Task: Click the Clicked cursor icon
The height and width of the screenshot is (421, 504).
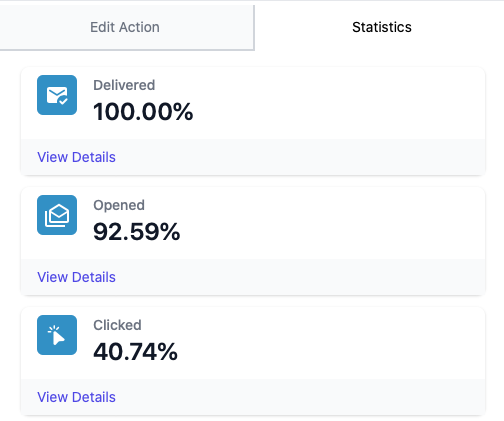Action: (57, 335)
